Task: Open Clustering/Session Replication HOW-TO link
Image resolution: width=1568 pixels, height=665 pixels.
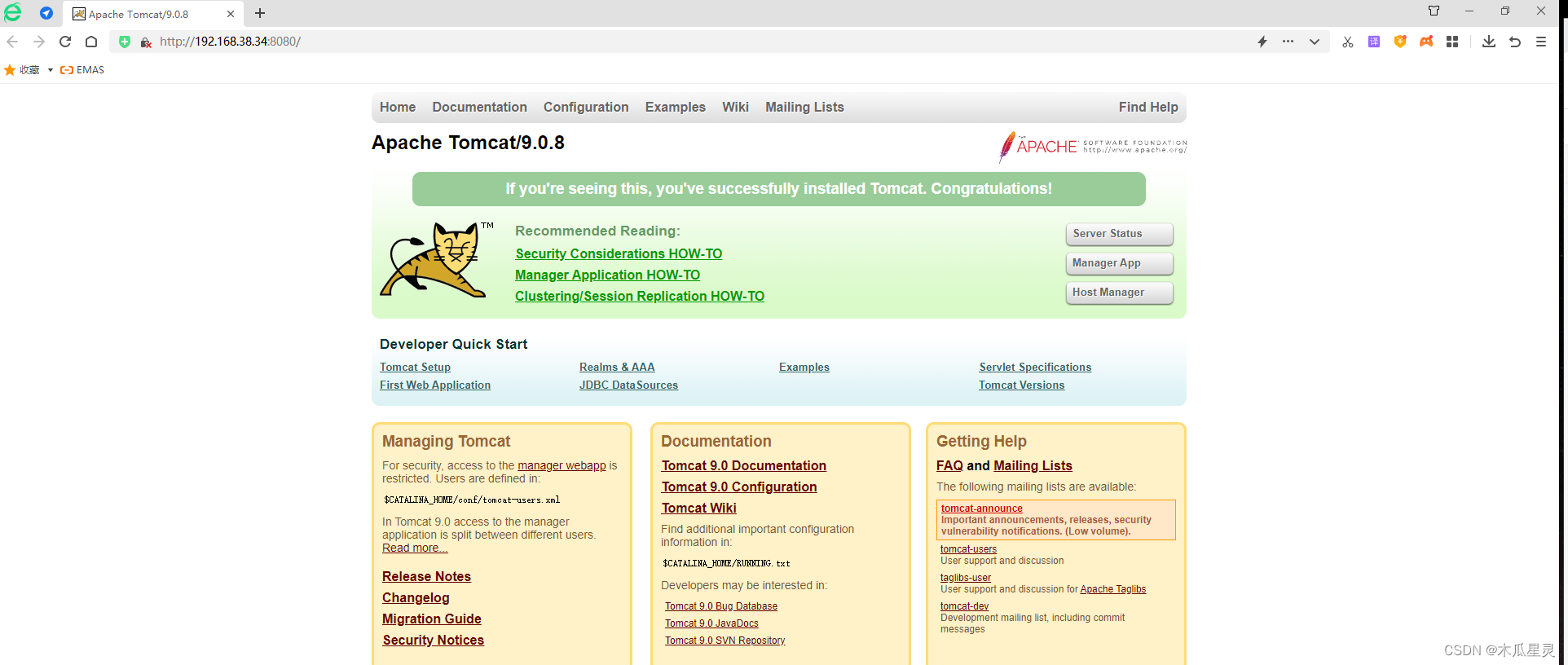Action: (640, 297)
